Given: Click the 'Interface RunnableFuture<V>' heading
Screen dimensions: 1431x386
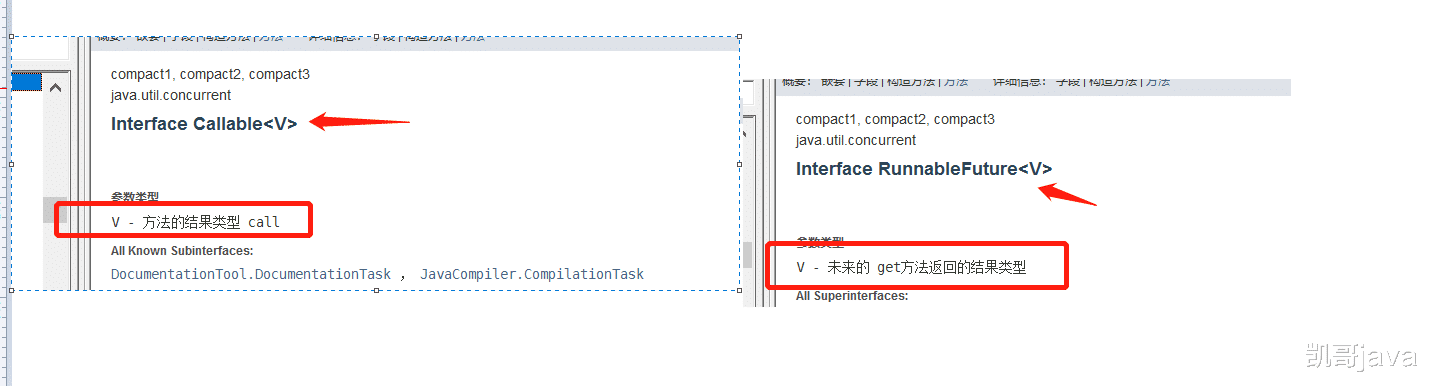Looking at the screenshot, I should 924,169.
